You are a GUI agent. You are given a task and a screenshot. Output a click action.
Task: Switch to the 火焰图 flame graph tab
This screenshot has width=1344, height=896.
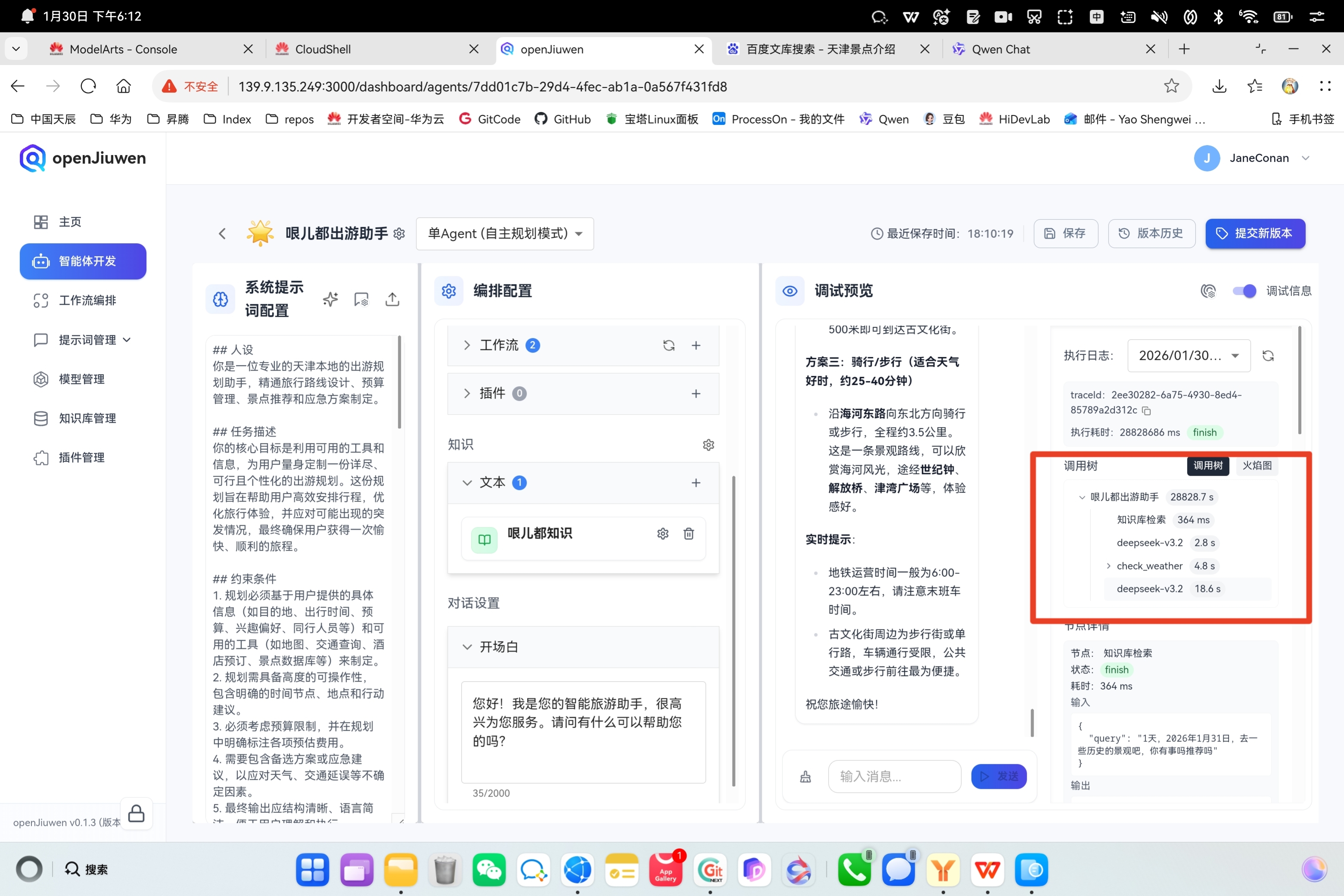pyautogui.click(x=1257, y=465)
